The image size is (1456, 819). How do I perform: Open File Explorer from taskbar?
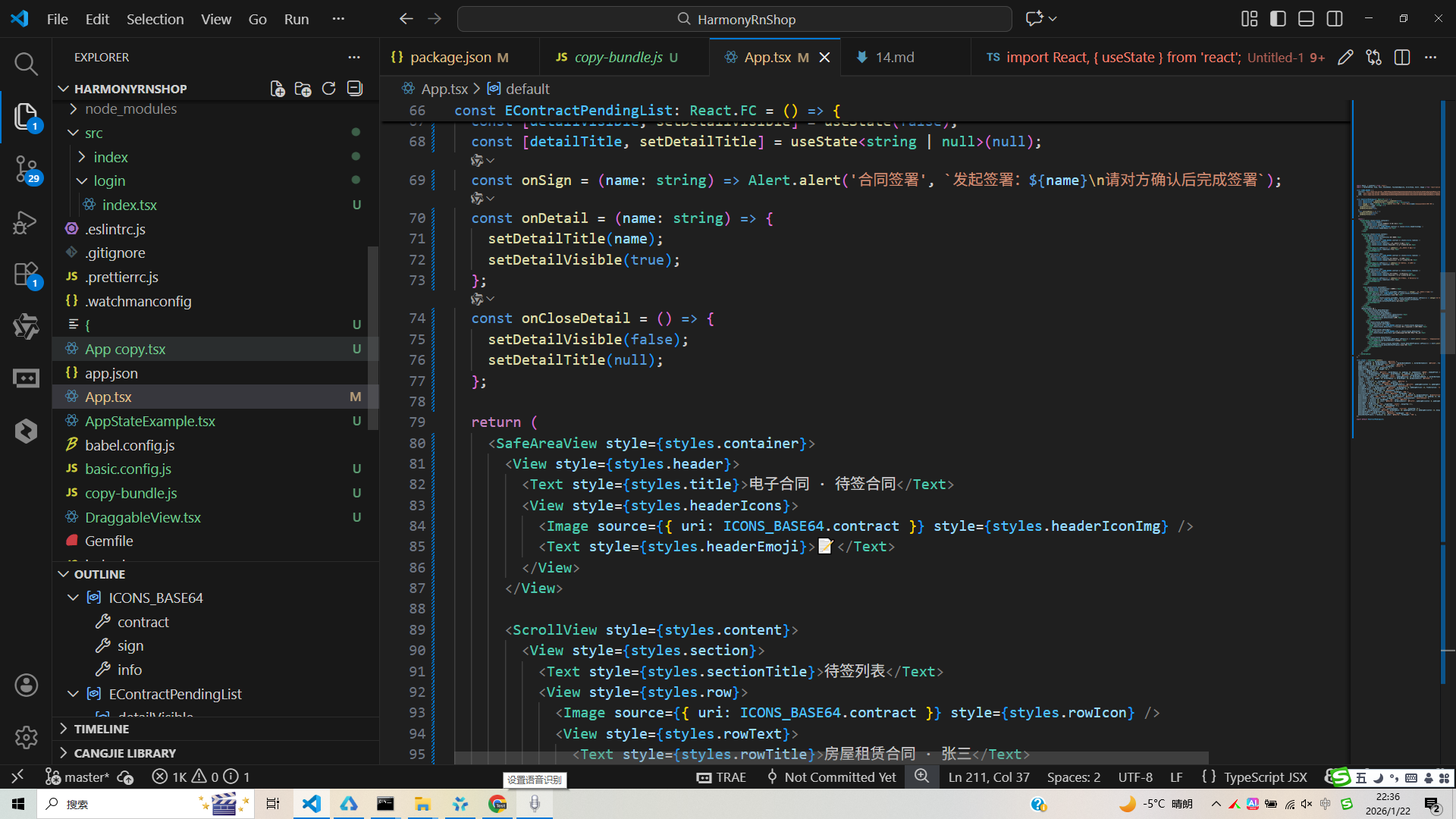coord(422,804)
